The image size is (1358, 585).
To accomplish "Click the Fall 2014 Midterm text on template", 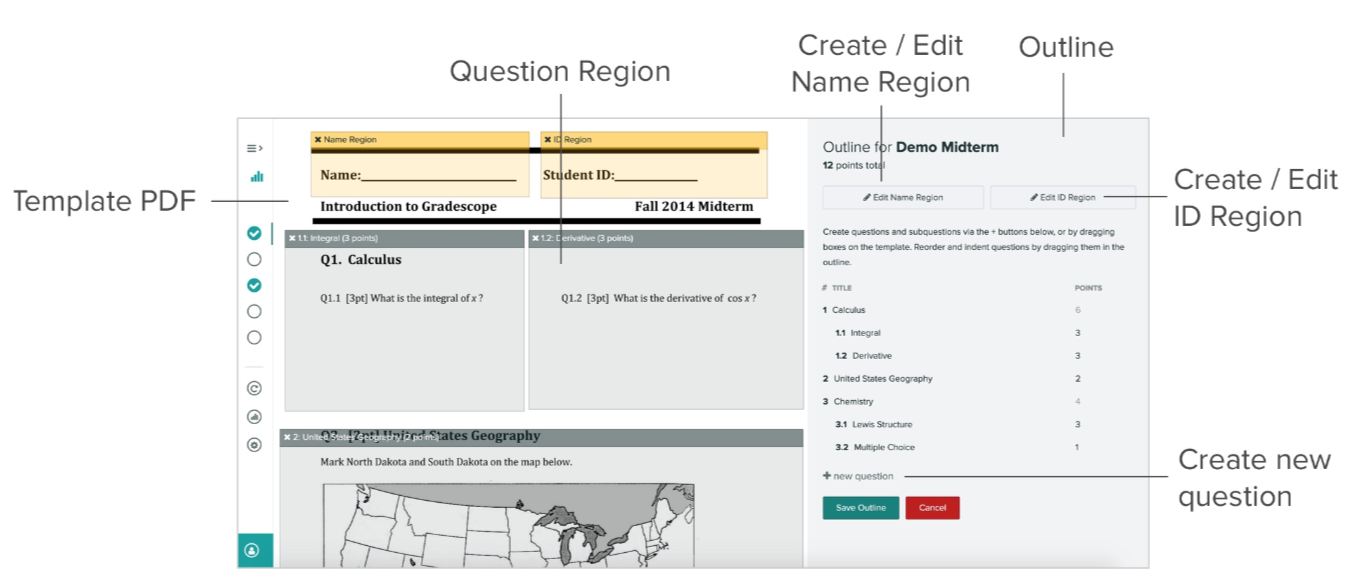I will pyautogui.click(x=694, y=207).
